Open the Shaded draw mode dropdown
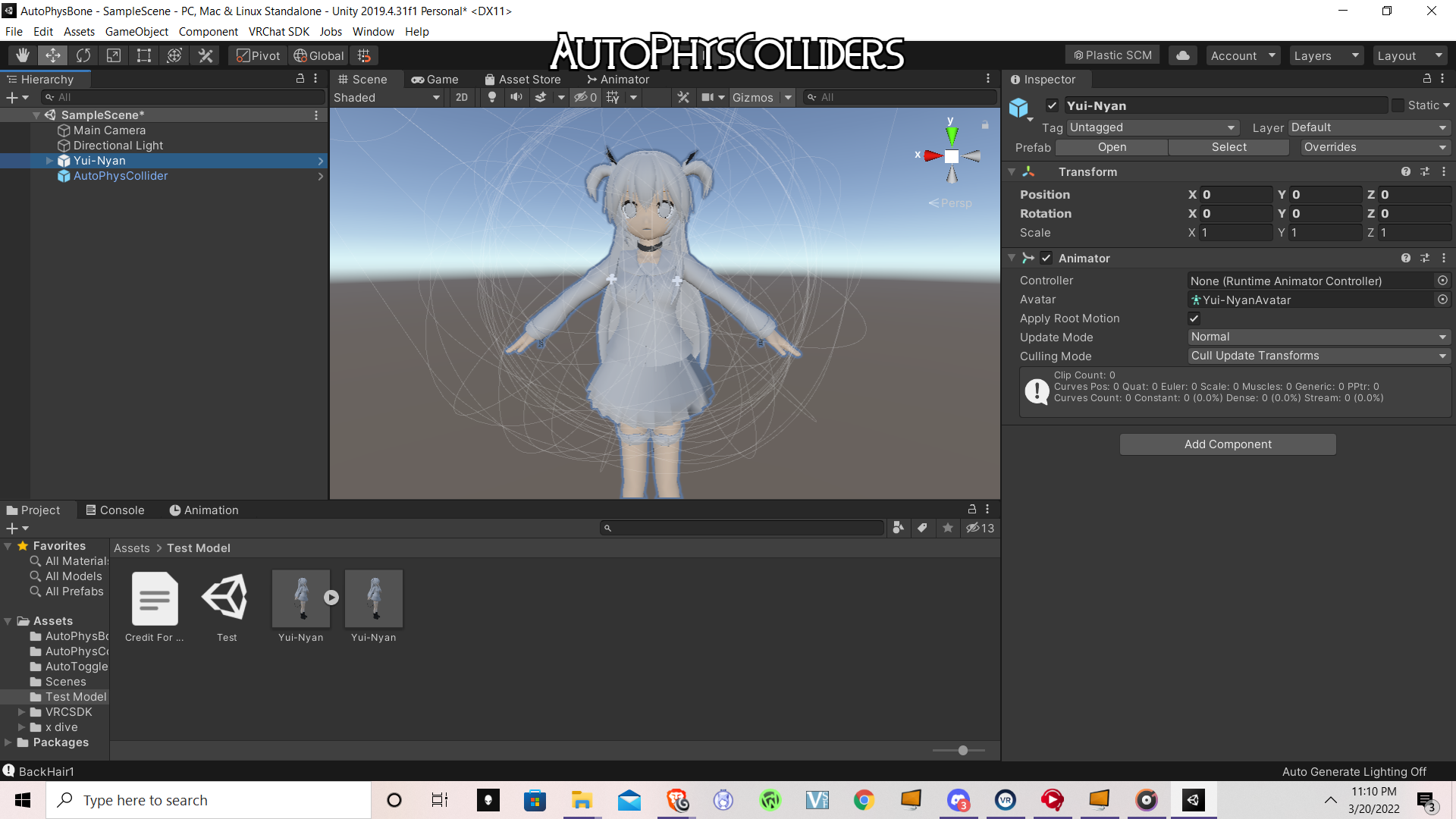The height and width of the screenshot is (819, 1456). click(387, 97)
